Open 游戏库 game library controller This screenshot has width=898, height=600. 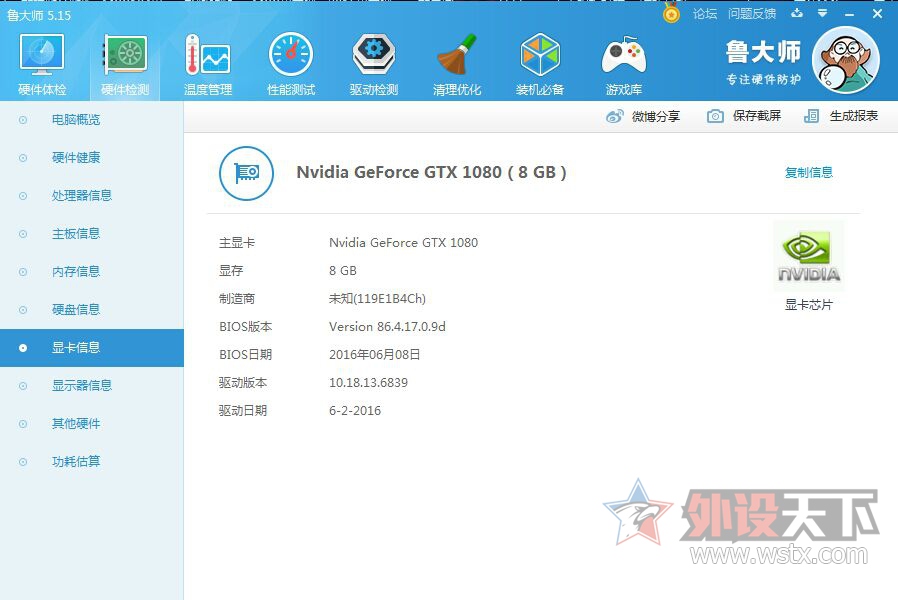coord(624,64)
